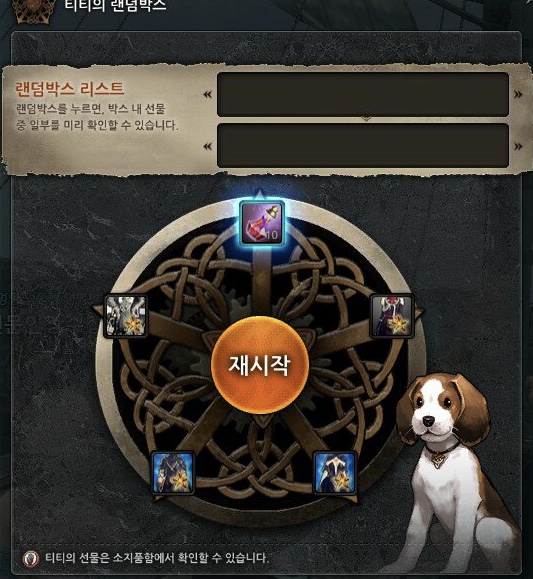
Task: Click the small down chevron between list rows
Action: point(366,119)
